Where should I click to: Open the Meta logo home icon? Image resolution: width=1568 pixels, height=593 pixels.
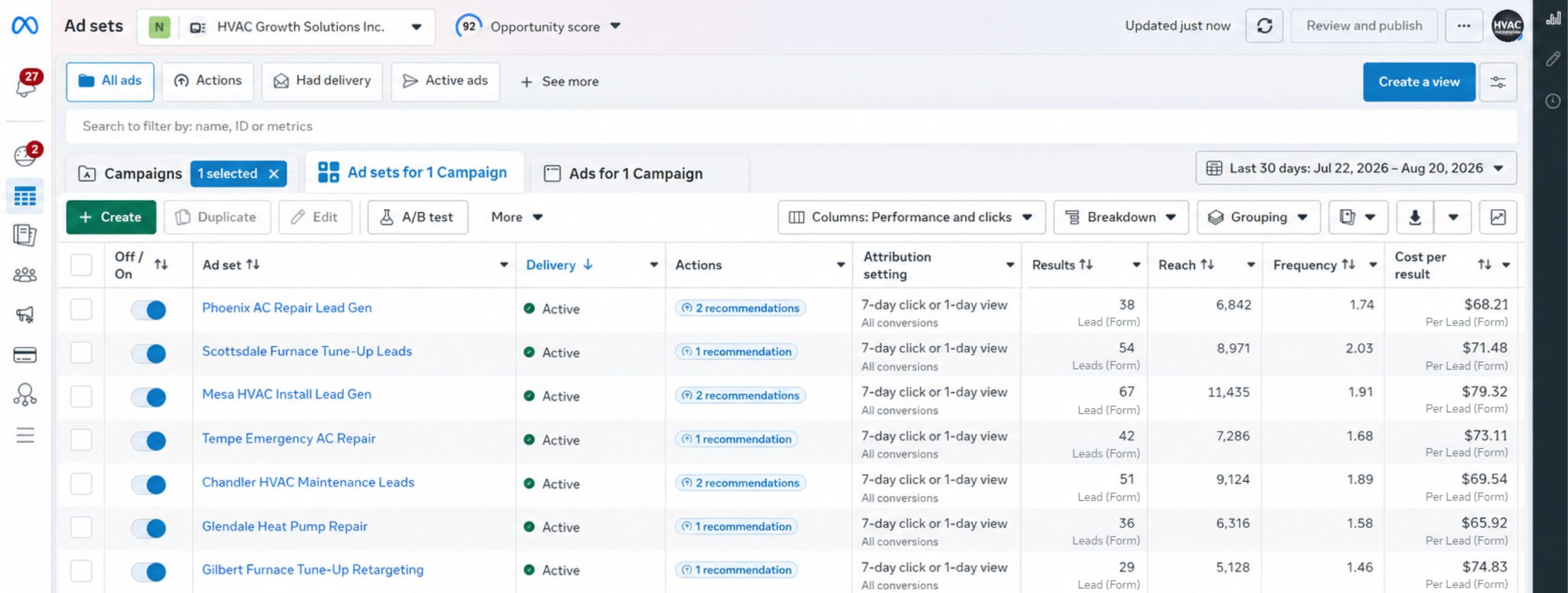(25, 26)
